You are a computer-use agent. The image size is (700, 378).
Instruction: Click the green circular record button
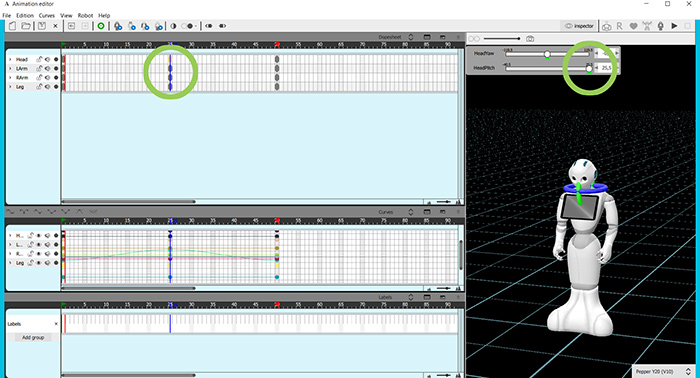[x=101, y=26]
